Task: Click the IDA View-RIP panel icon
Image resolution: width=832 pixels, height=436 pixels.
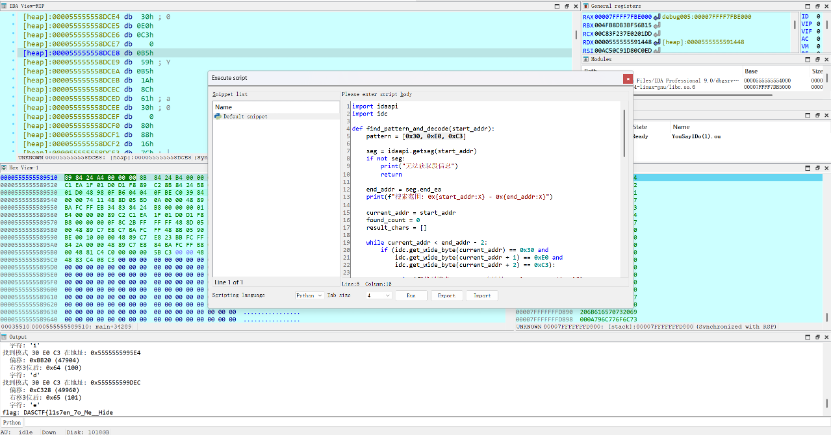Action: (5, 5)
